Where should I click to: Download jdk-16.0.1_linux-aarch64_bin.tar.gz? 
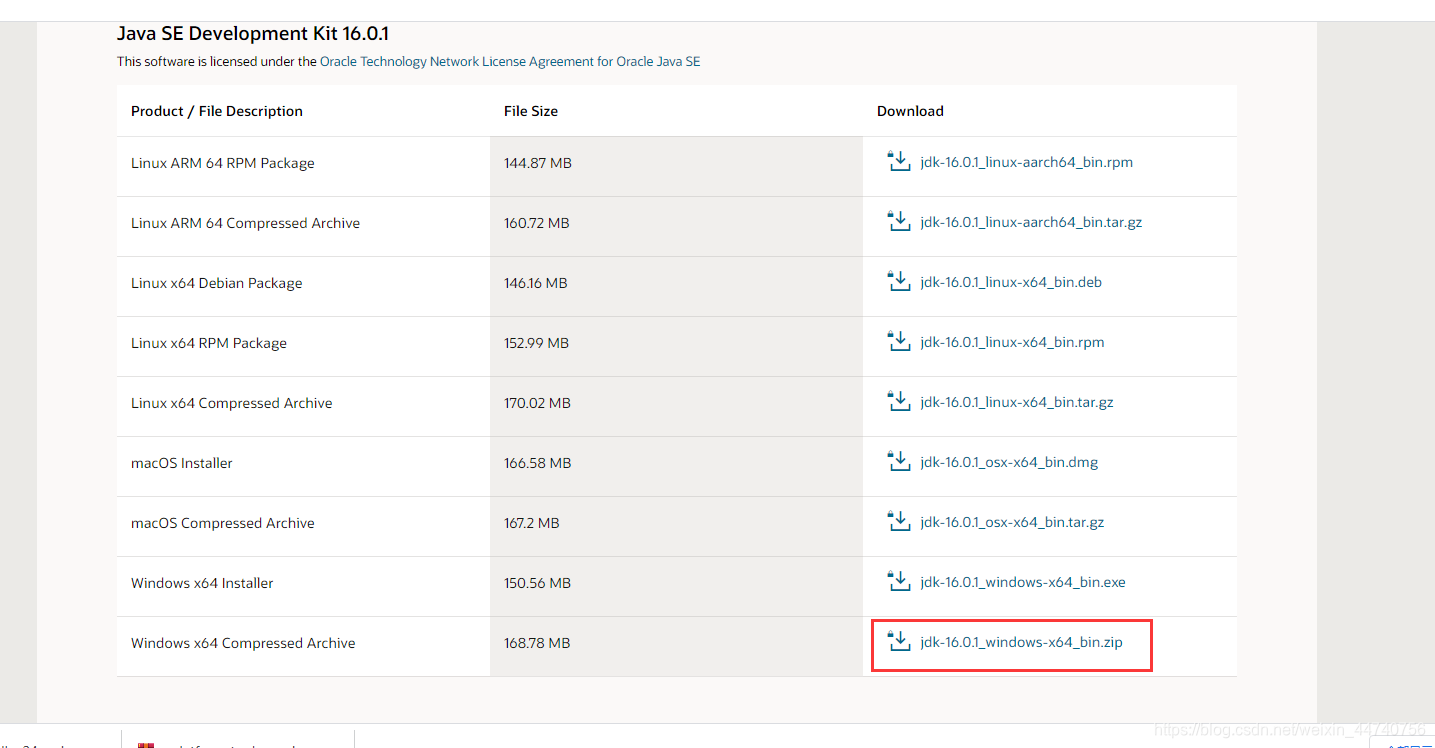point(1031,222)
